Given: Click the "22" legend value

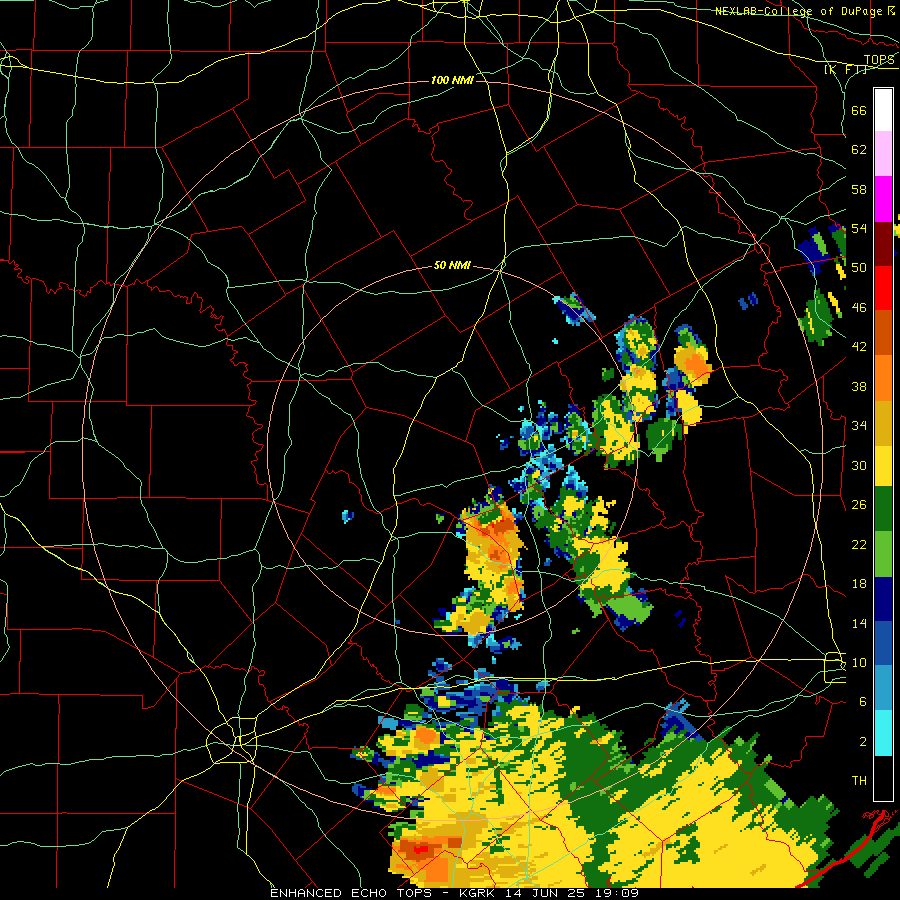Looking at the screenshot, I should point(859,545).
